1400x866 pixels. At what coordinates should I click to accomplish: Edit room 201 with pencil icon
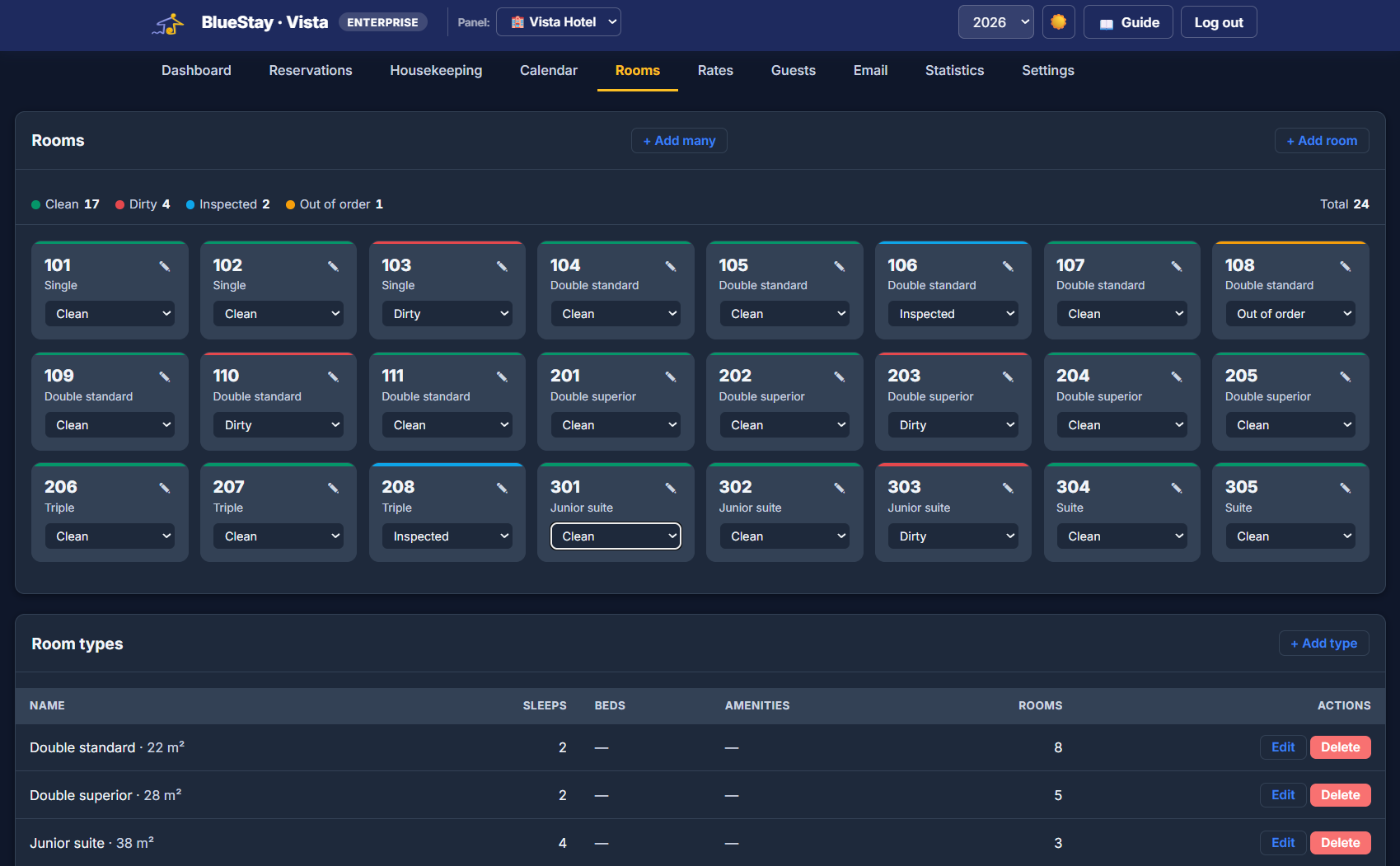tap(671, 377)
